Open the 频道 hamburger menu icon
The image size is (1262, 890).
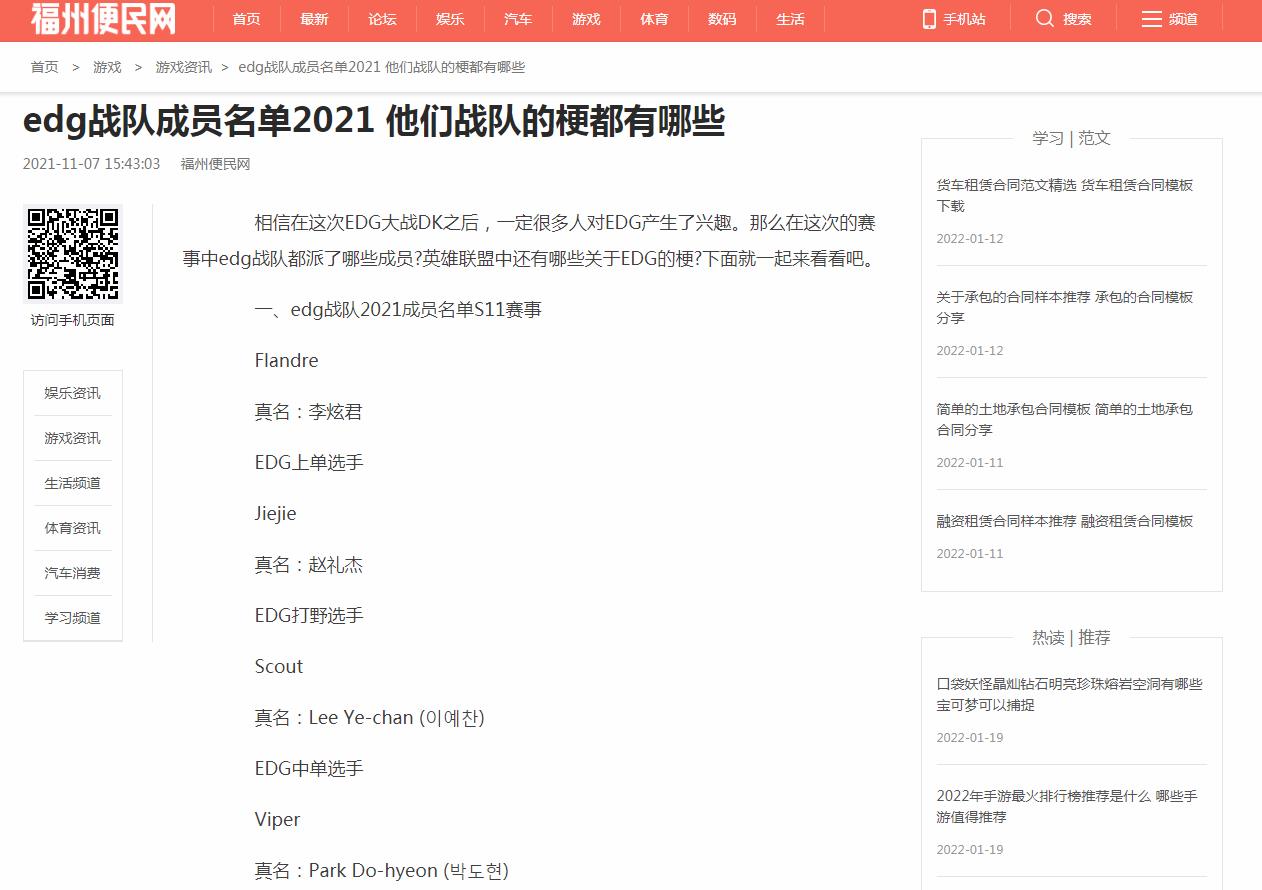click(1152, 19)
